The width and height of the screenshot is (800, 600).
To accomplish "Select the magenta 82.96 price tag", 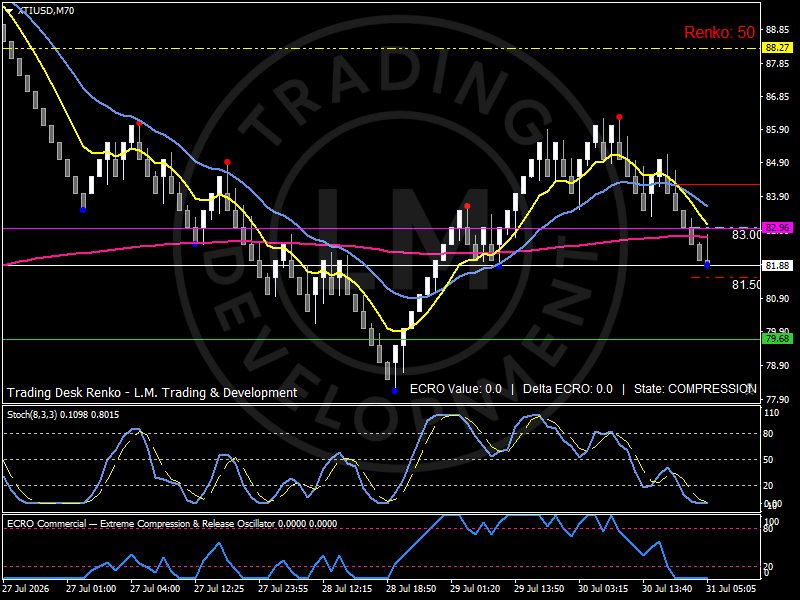I will pyautogui.click(x=777, y=228).
